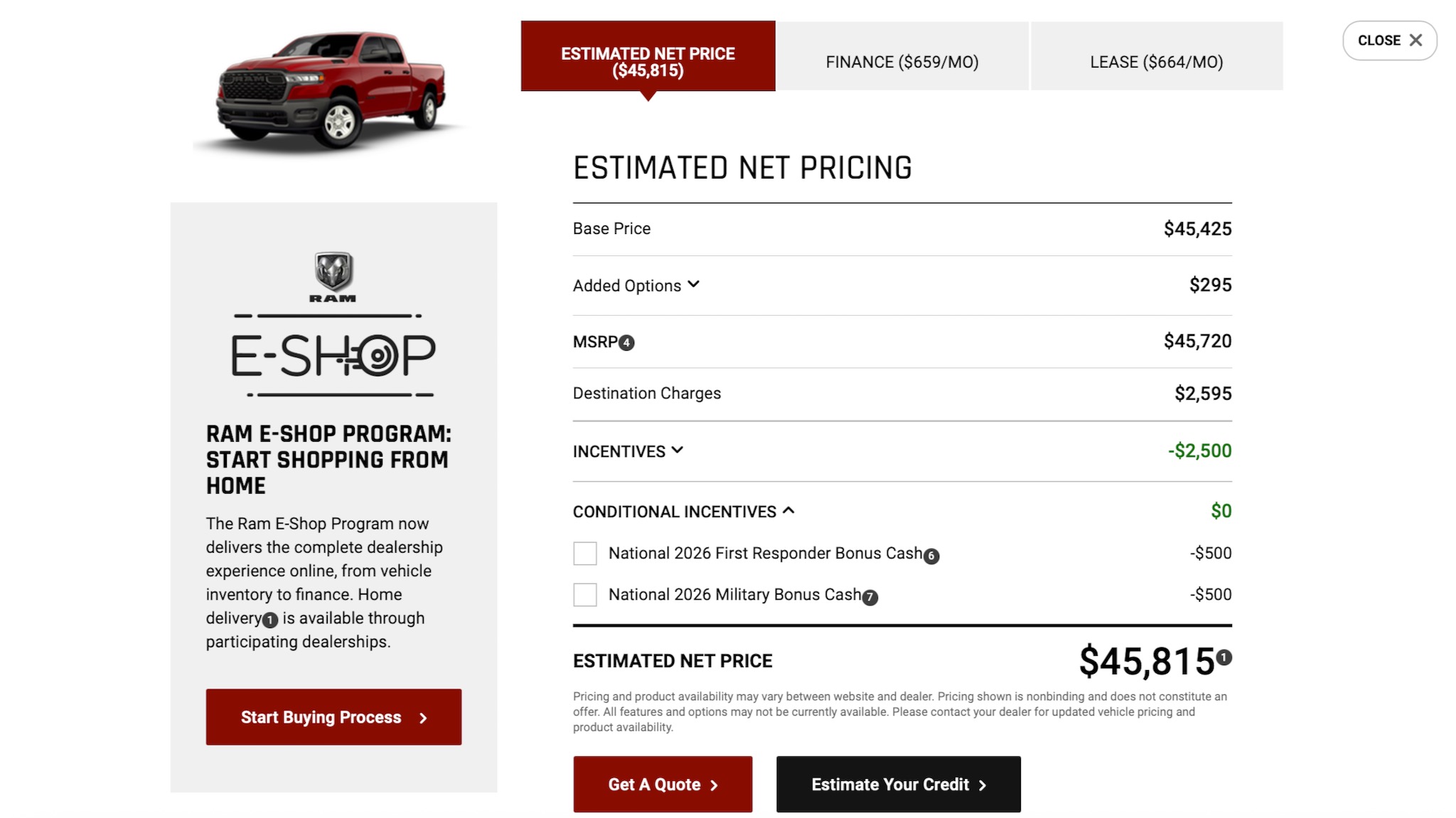View footnote 7 on Military Bonus Cash

click(869, 597)
